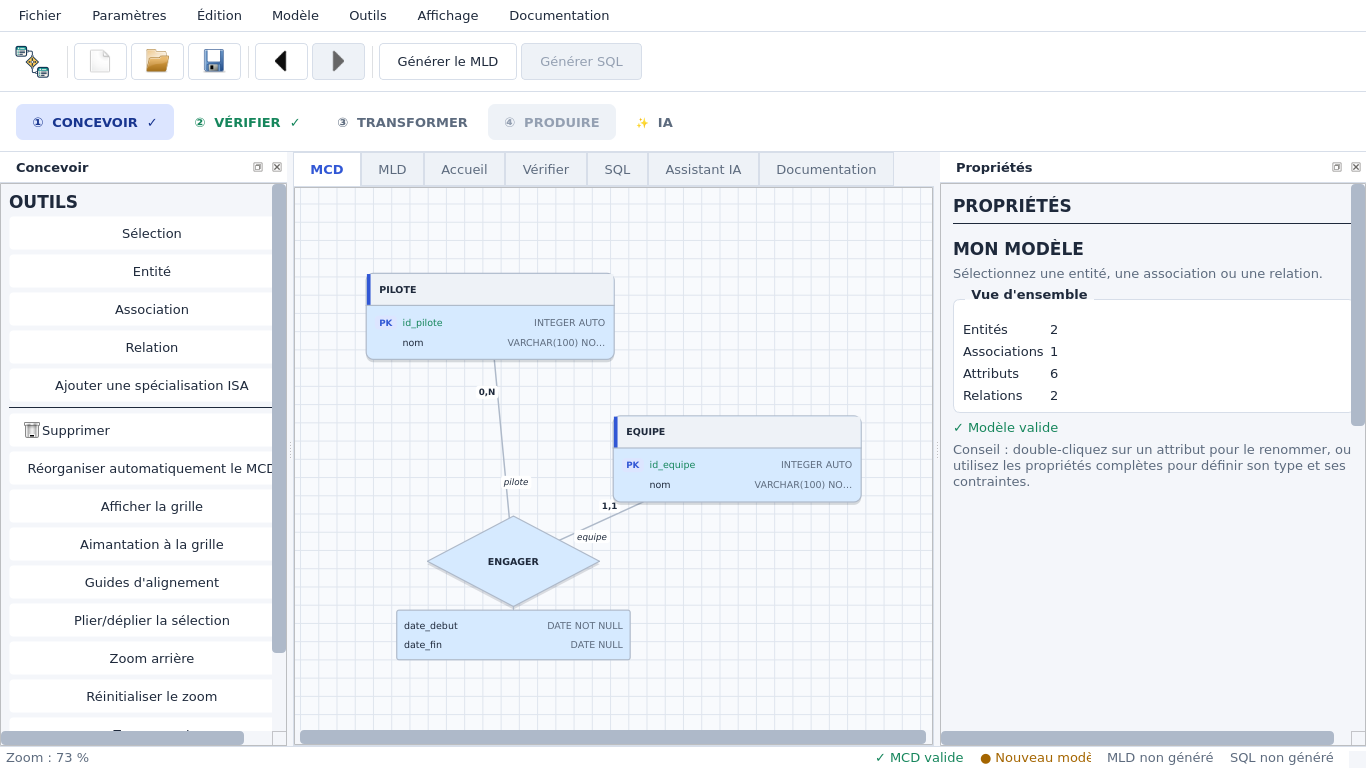Open the Outils menu
1366x768 pixels.
(368, 15)
